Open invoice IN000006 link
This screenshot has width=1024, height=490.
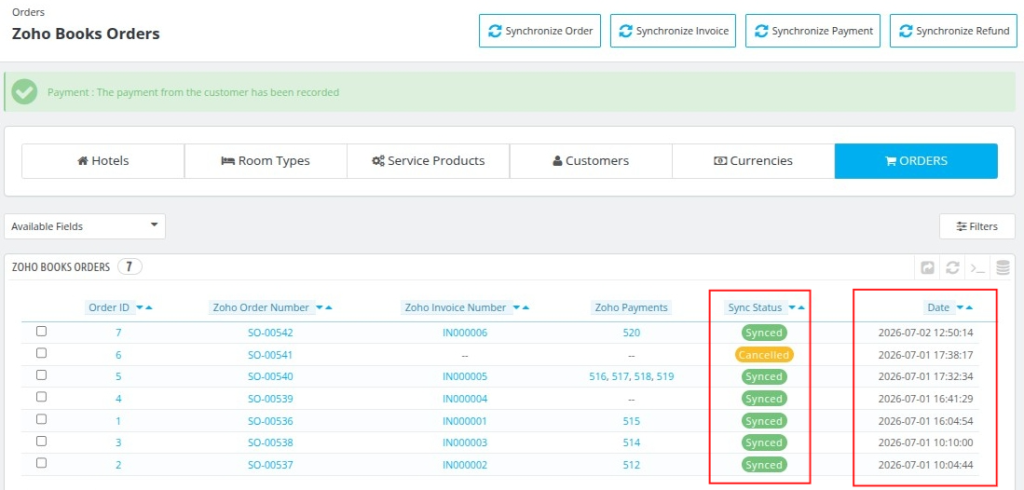(465, 333)
